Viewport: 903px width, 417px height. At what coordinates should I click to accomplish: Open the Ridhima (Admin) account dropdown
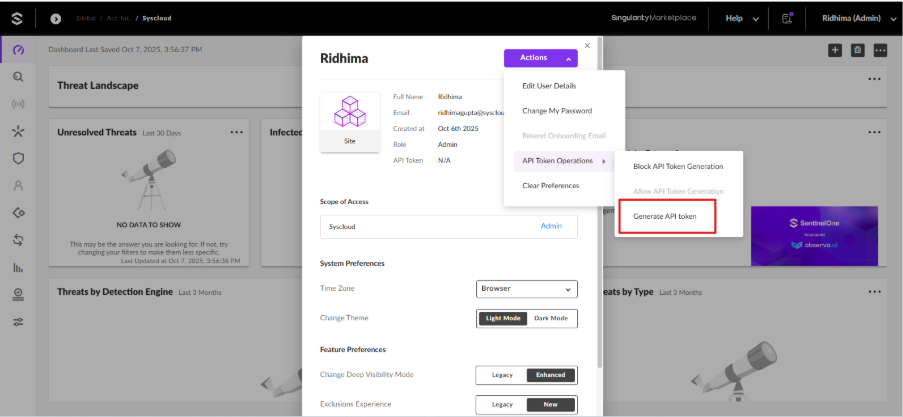tap(859, 18)
